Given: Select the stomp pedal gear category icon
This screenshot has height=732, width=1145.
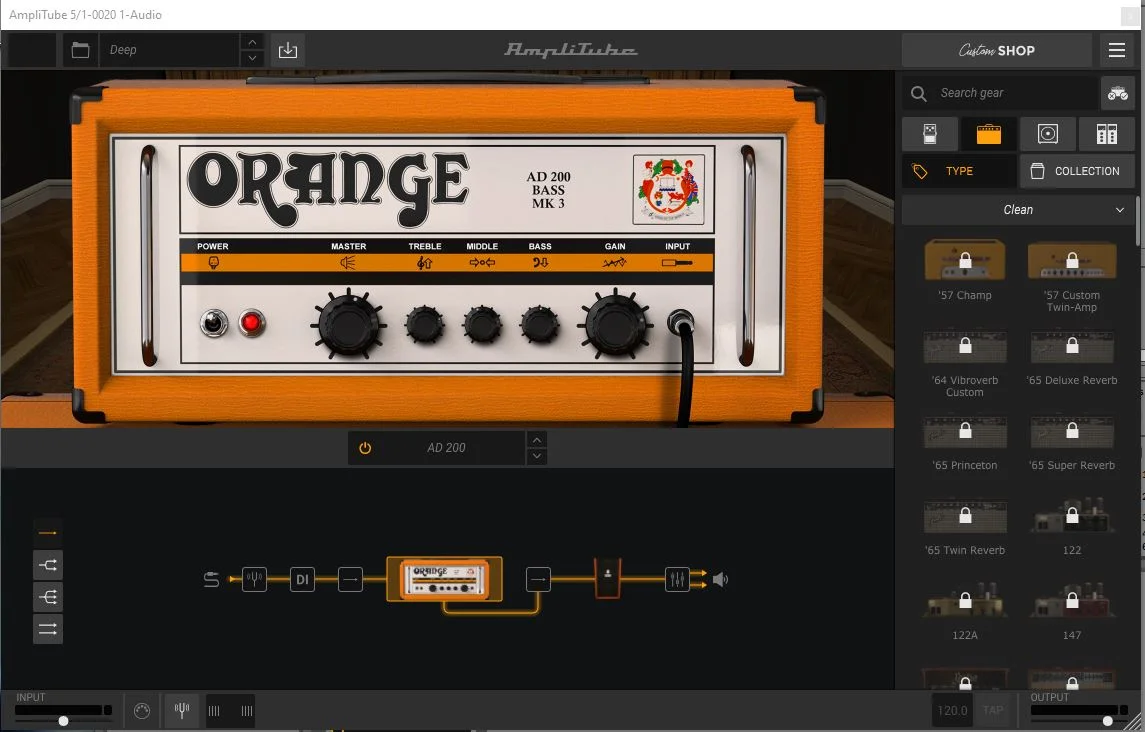Looking at the screenshot, I should point(930,134).
